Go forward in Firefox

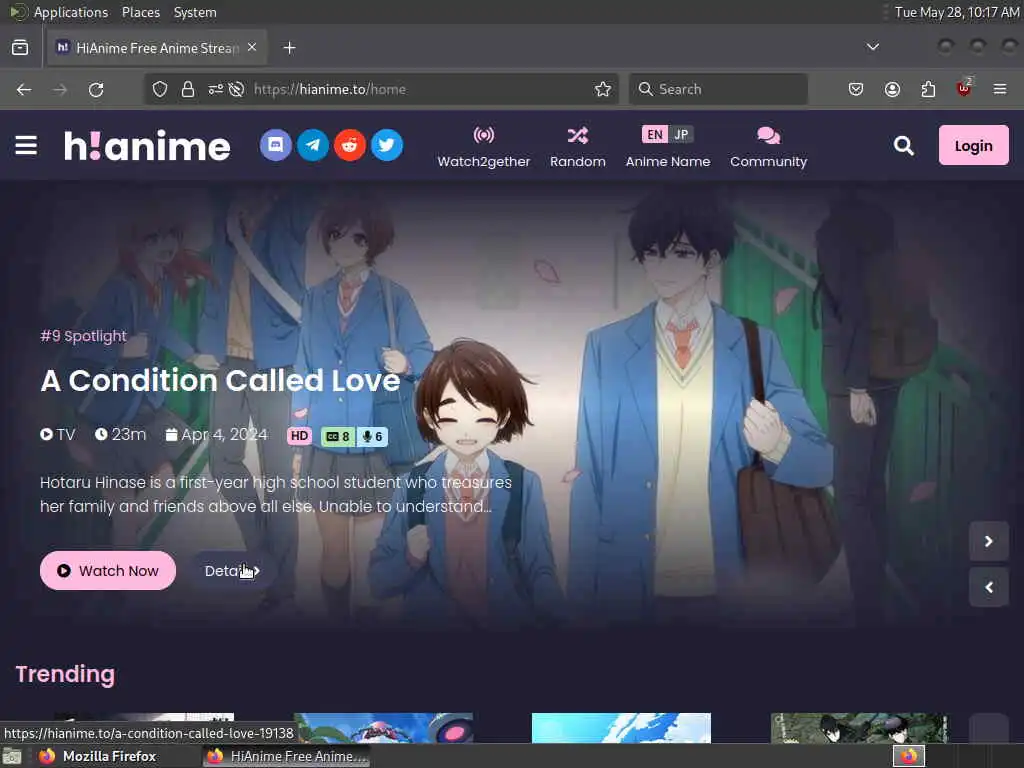tap(60, 89)
